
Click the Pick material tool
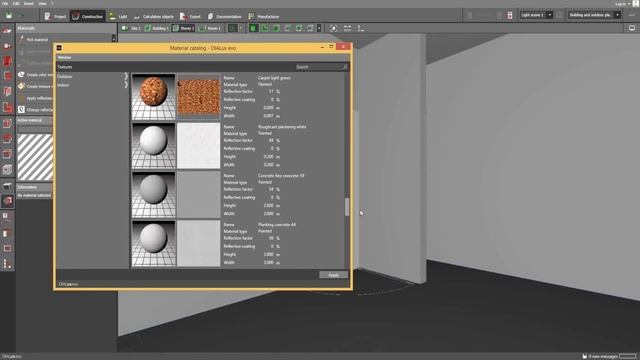coord(33,40)
